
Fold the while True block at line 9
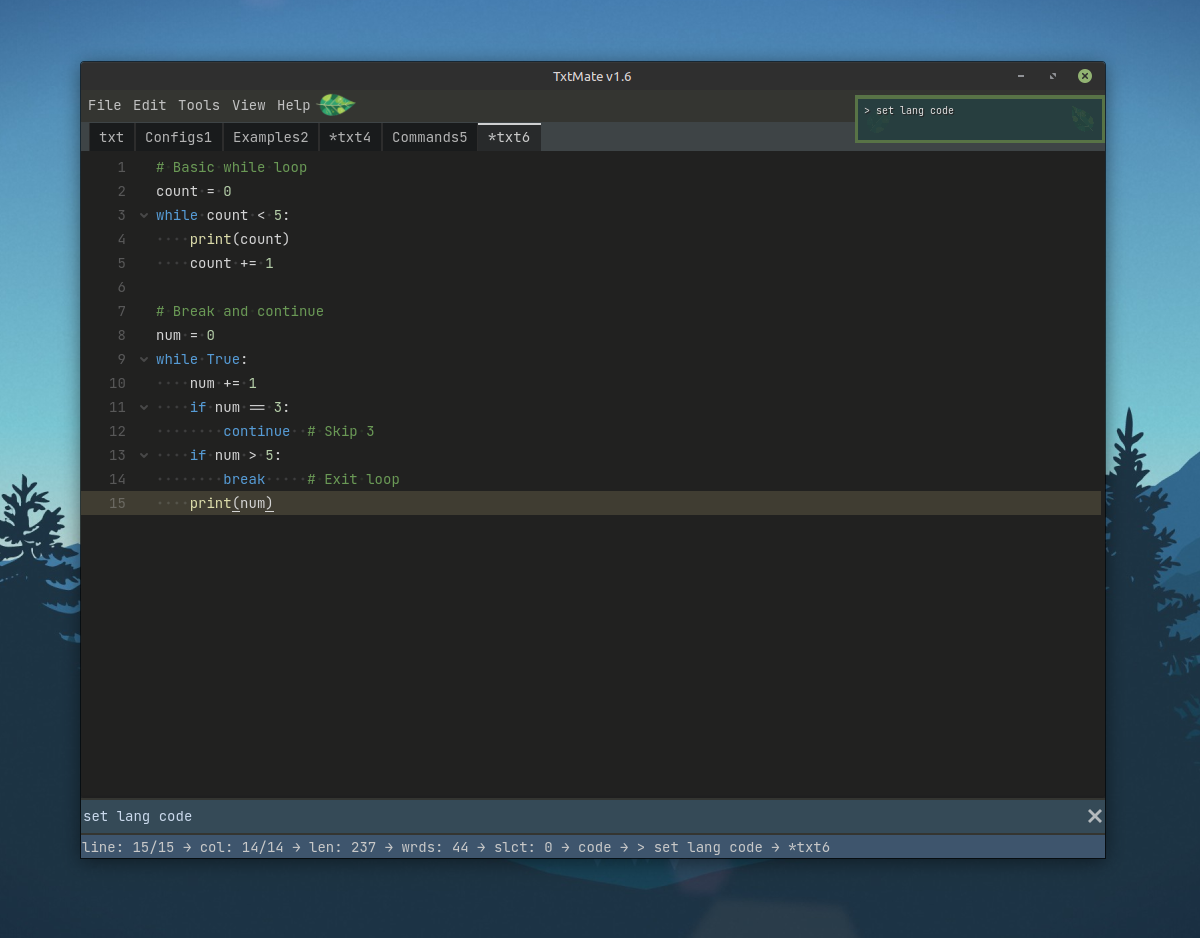(x=144, y=359)
